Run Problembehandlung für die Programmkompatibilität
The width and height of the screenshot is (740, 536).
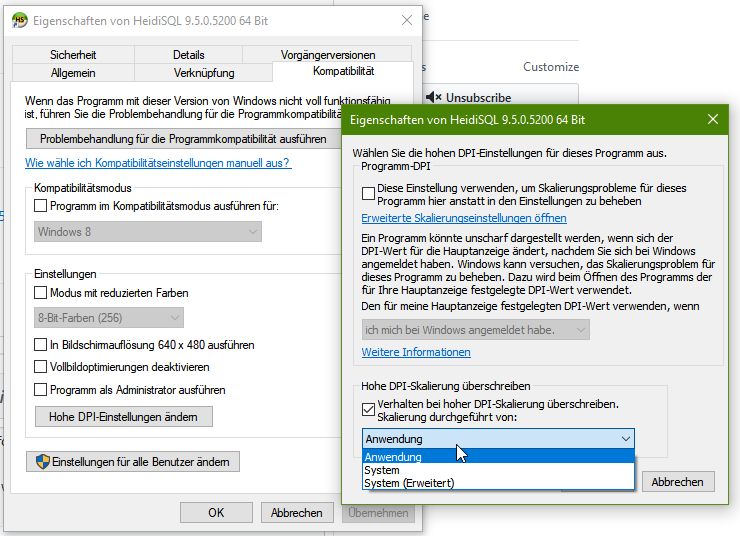pos(183,139)
